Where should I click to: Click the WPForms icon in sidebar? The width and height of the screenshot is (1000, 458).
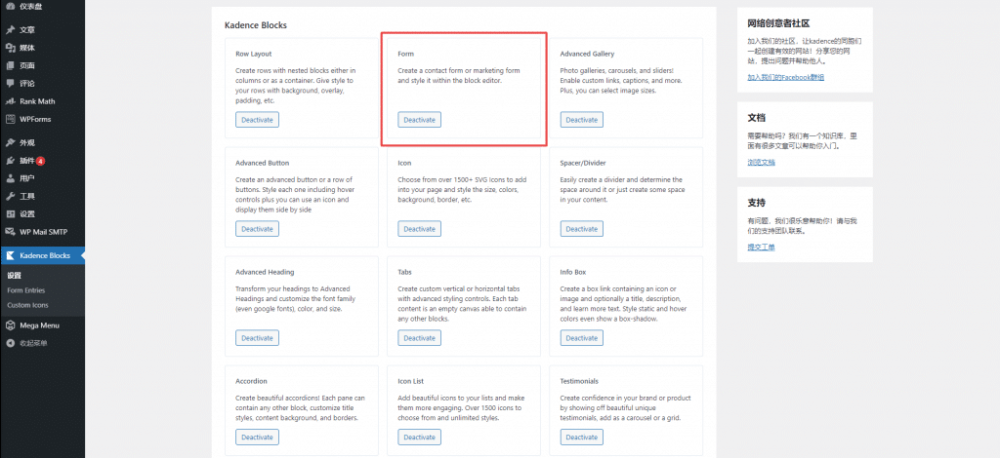coord(10,119)
